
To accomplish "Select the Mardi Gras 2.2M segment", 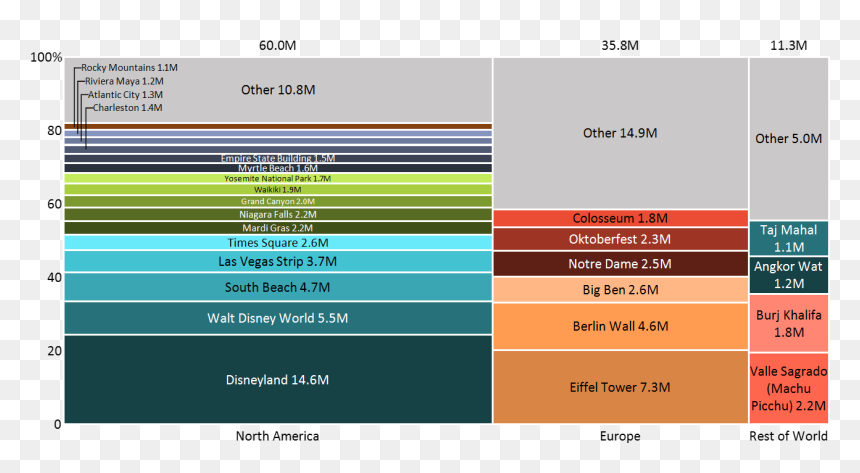I will click(x=278, y=228).
